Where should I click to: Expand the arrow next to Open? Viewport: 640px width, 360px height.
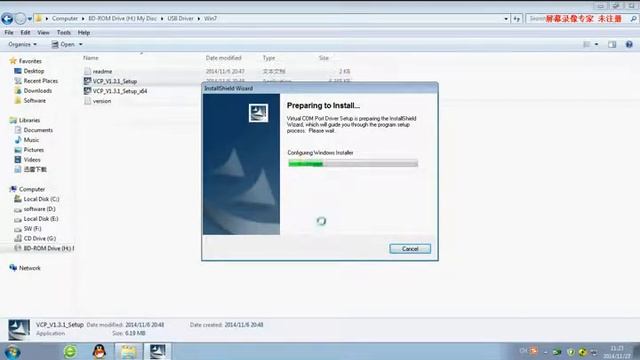pos(80,44)
